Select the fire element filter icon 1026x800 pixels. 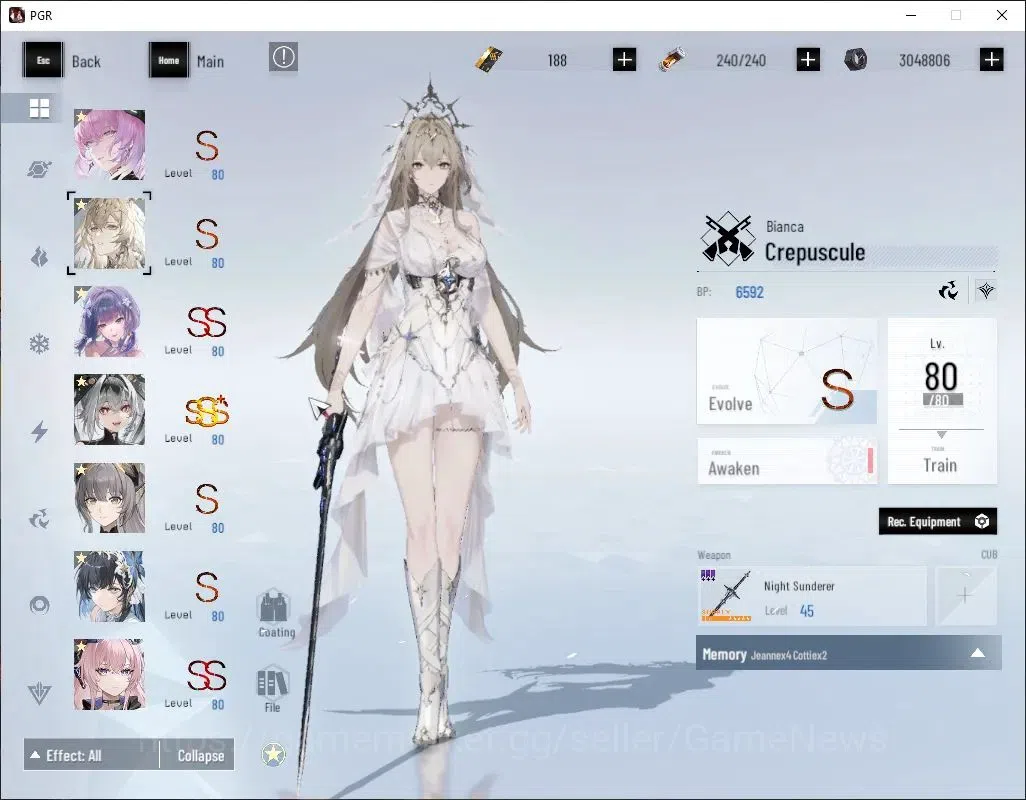pos(39,256)
